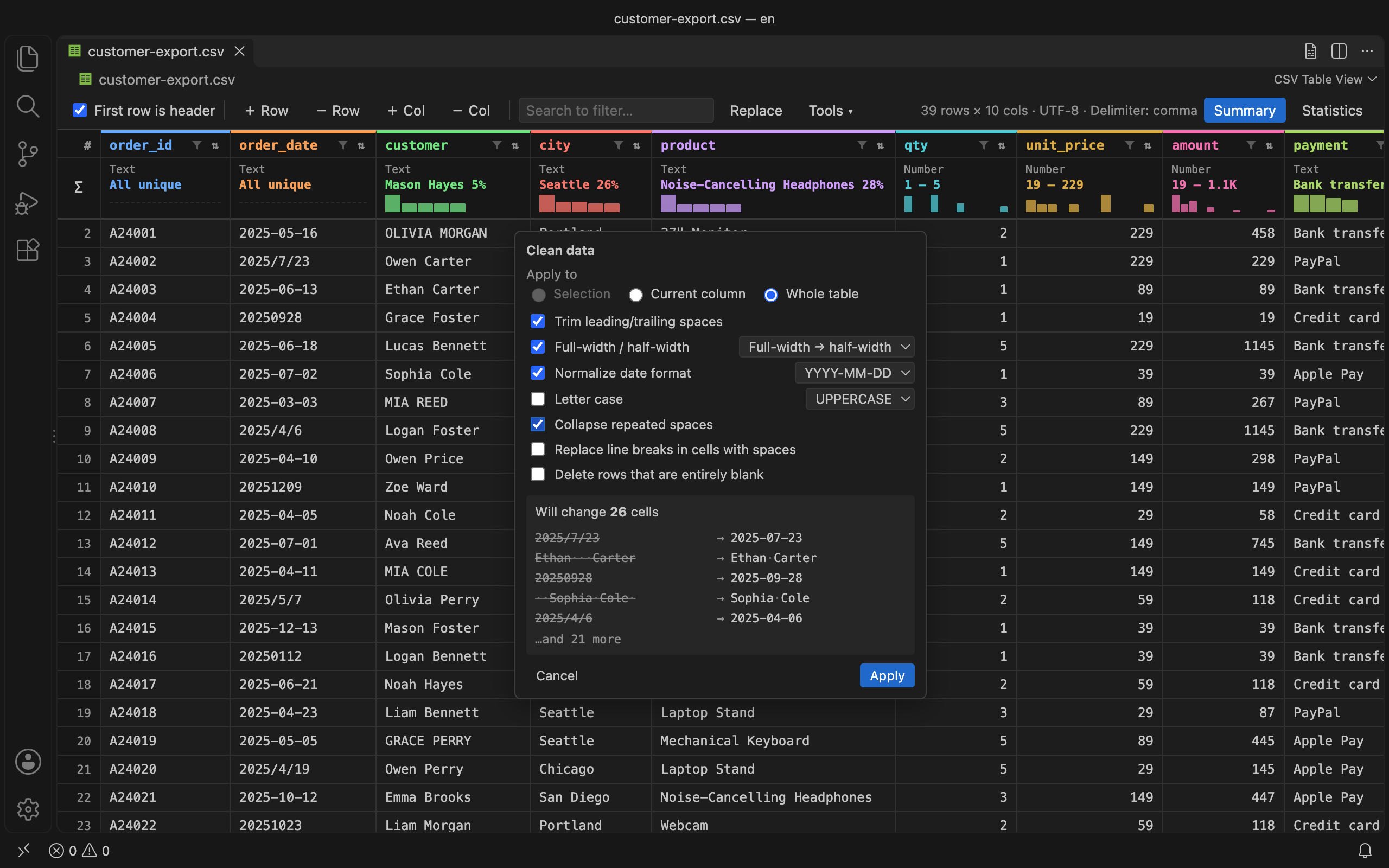Viewport: 1389px width, 868px height.
Task: Click the sort icon on customer column
Action: pos(515,145)
